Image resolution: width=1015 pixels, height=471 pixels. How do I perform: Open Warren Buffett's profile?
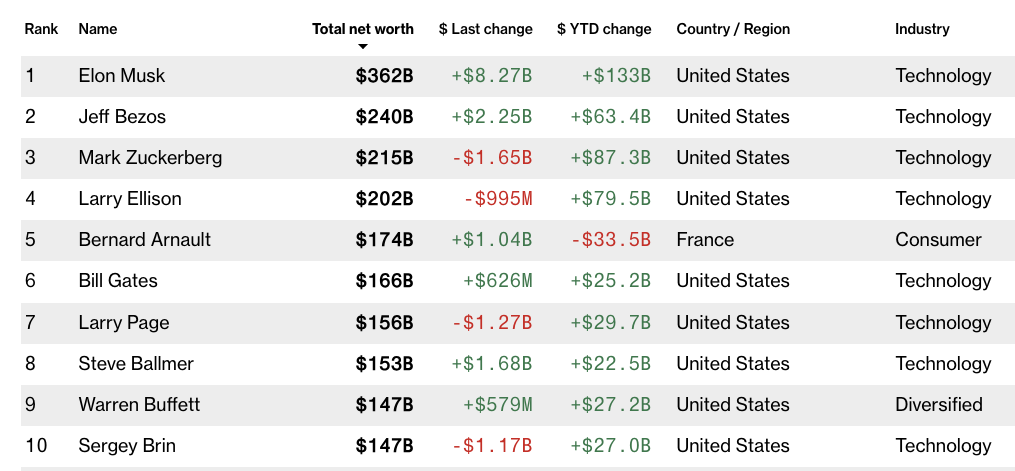[139, 404]
